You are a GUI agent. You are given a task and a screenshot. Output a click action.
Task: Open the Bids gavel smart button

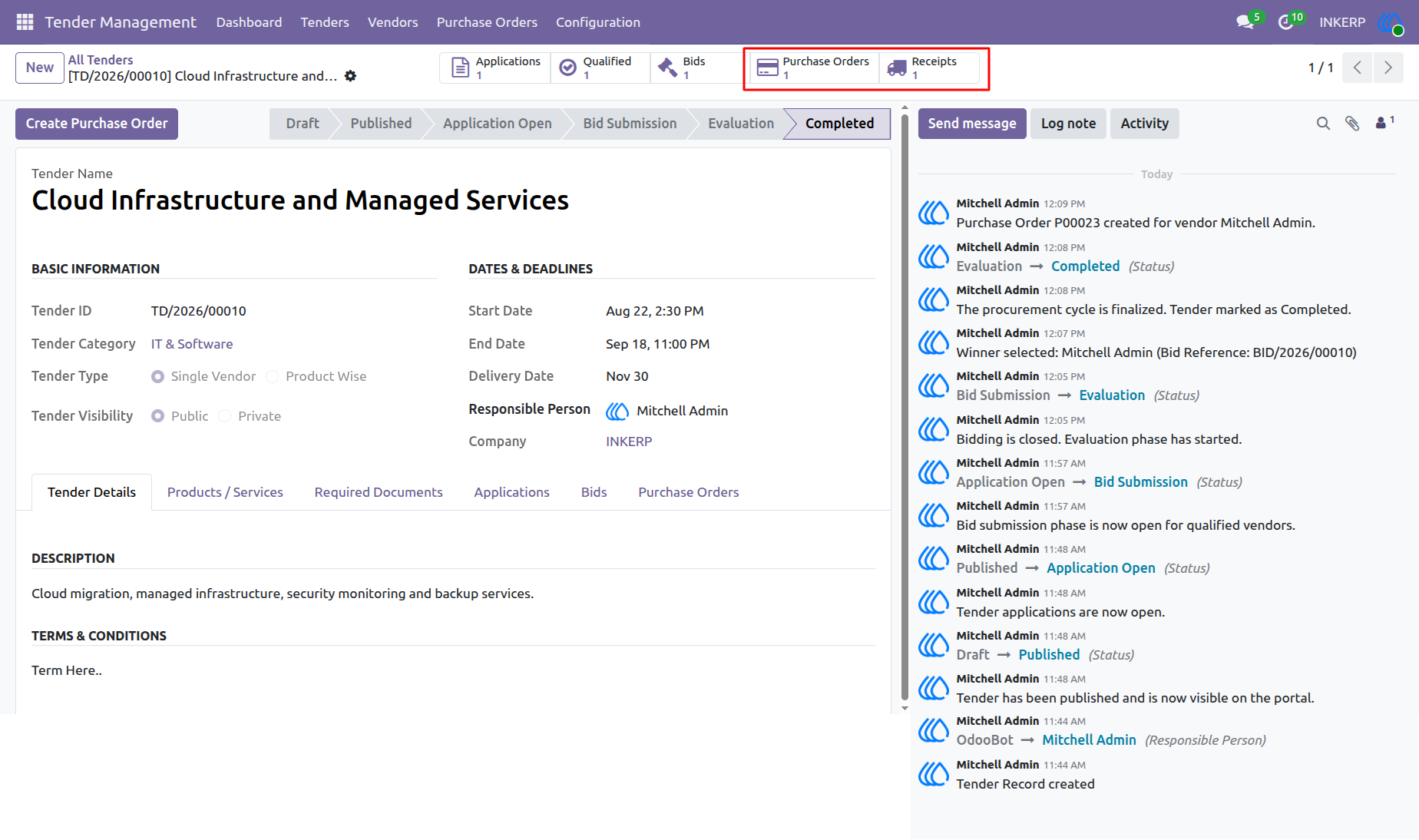click(x=692, y=68)
